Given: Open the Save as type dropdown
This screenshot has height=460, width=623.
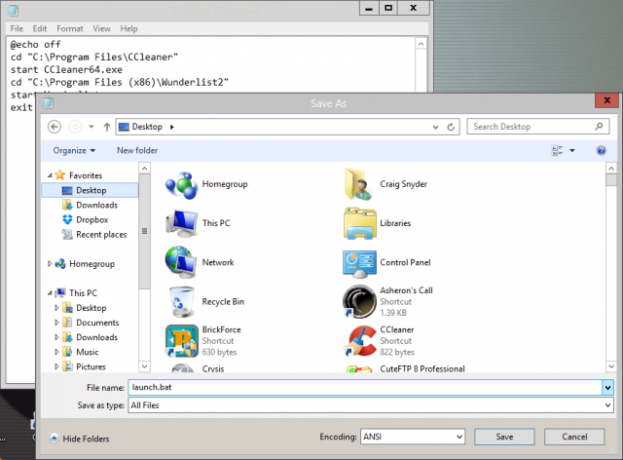Looking at the screenshot, I should [x=370, y=405].
